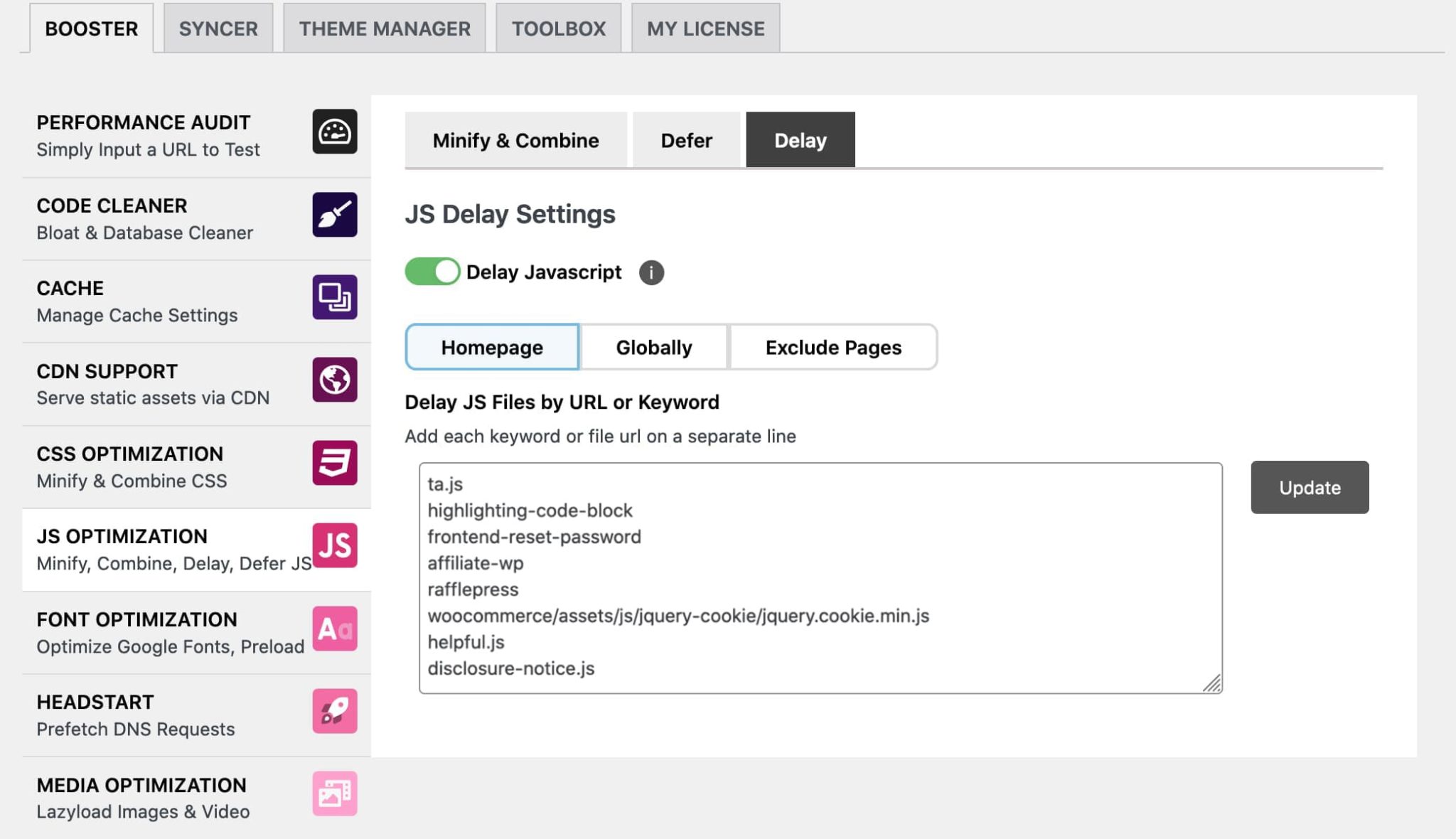Click the Media Optimization image icon

334,793
